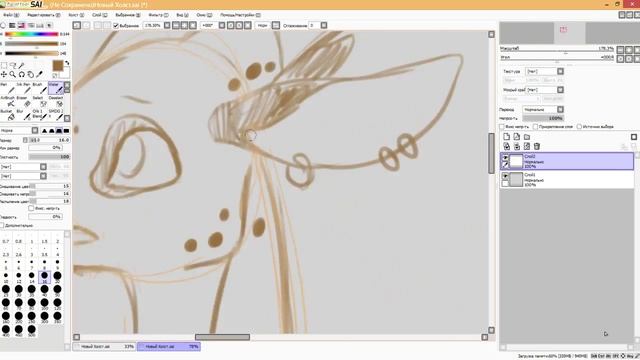This screenshot has height=360, width=640.
Task: Toggle the Выбранное checkbox in toolbar
Action: (116, 25)
